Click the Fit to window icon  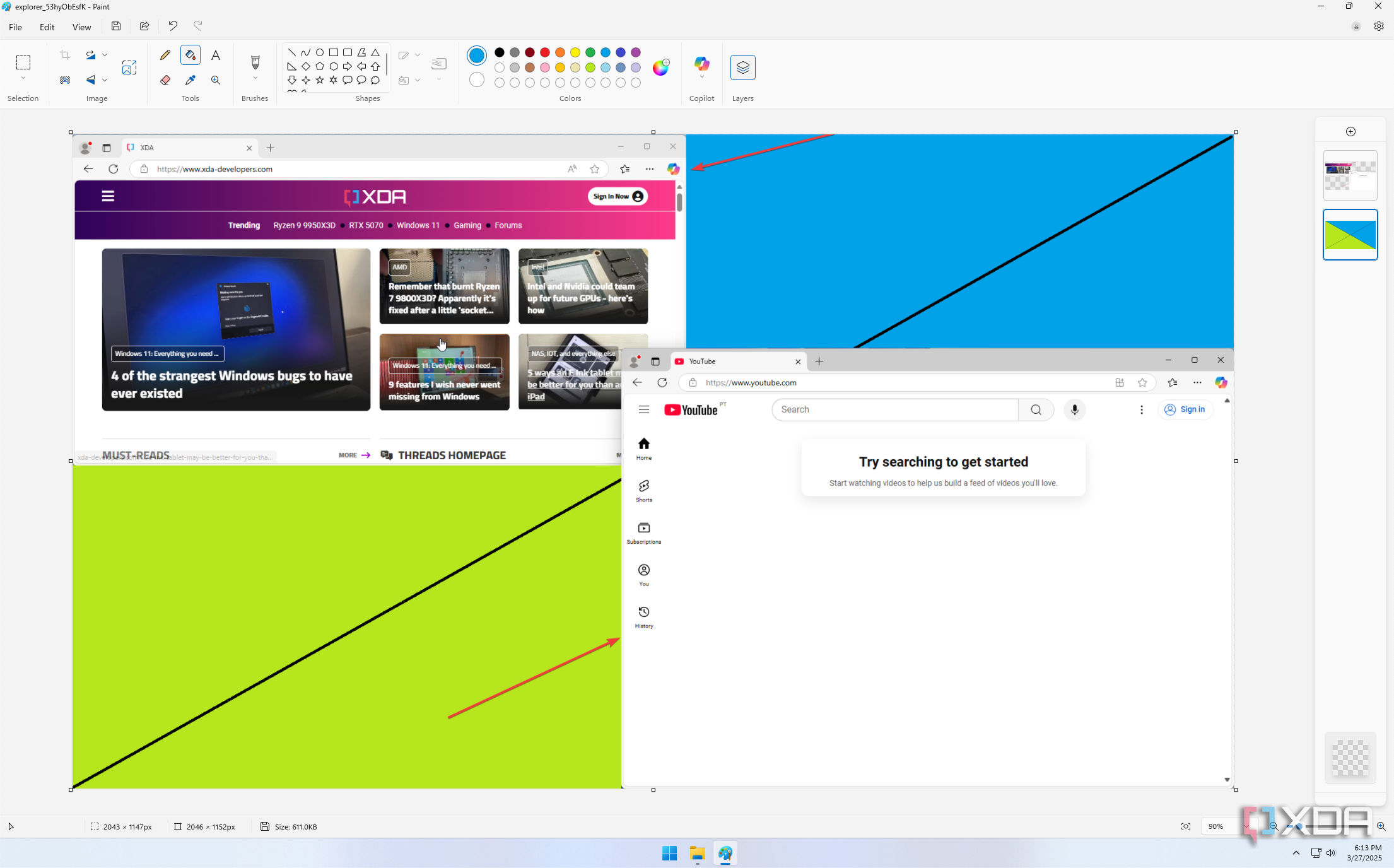(x=1186, y=826)
